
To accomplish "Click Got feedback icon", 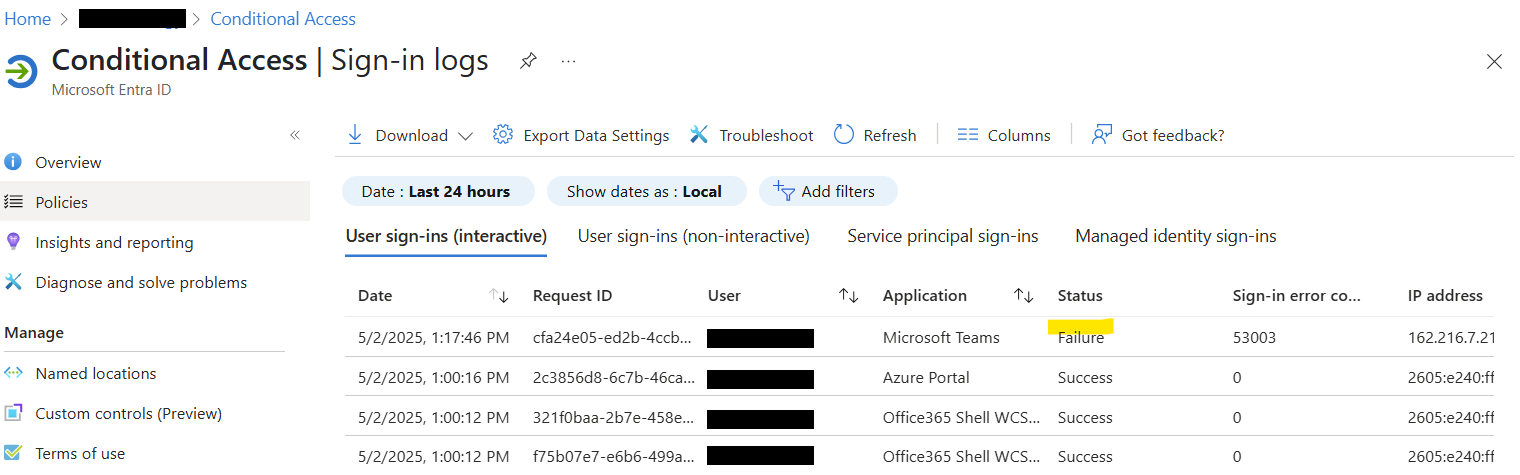I will 1102,135.
